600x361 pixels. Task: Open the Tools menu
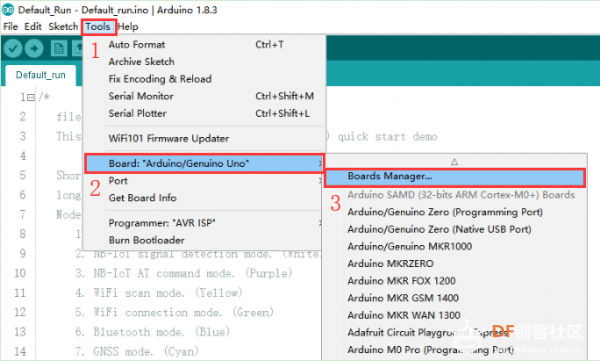click(98, 27)
